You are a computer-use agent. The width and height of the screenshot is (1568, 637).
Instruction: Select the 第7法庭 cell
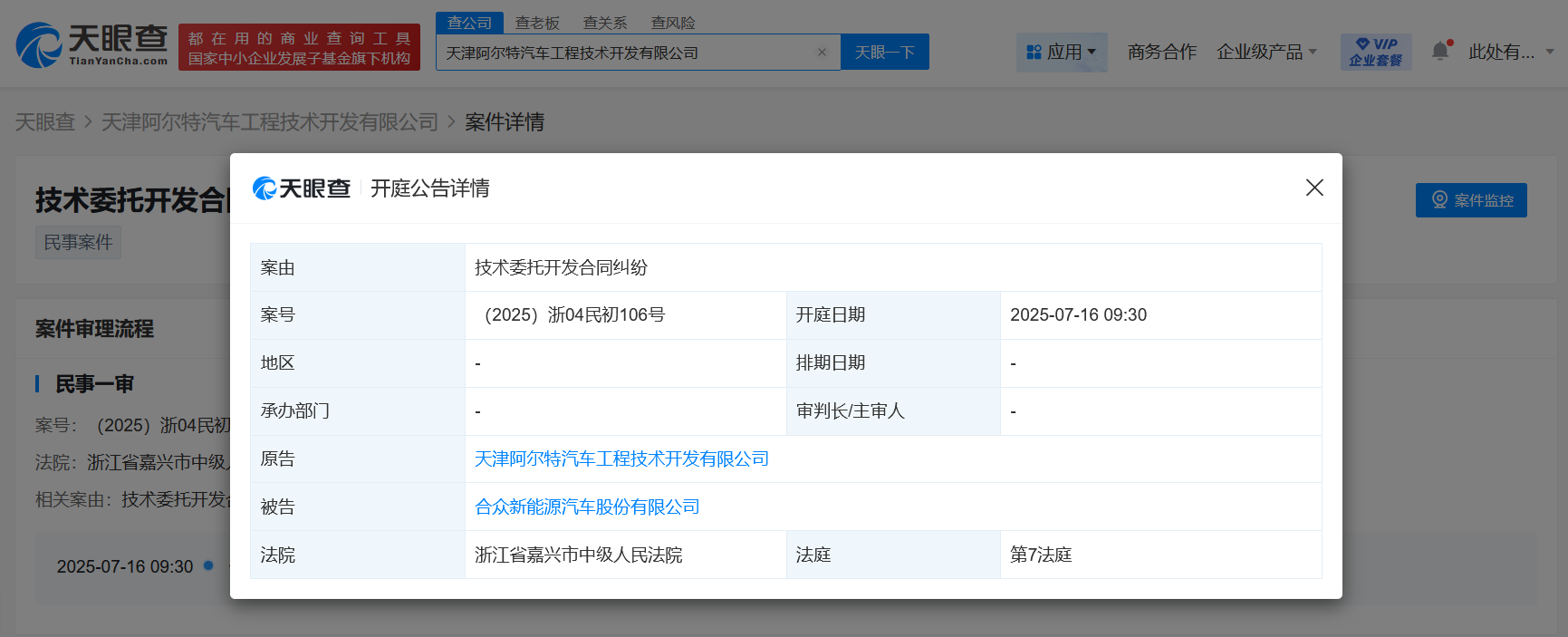tap(1161, 555)
